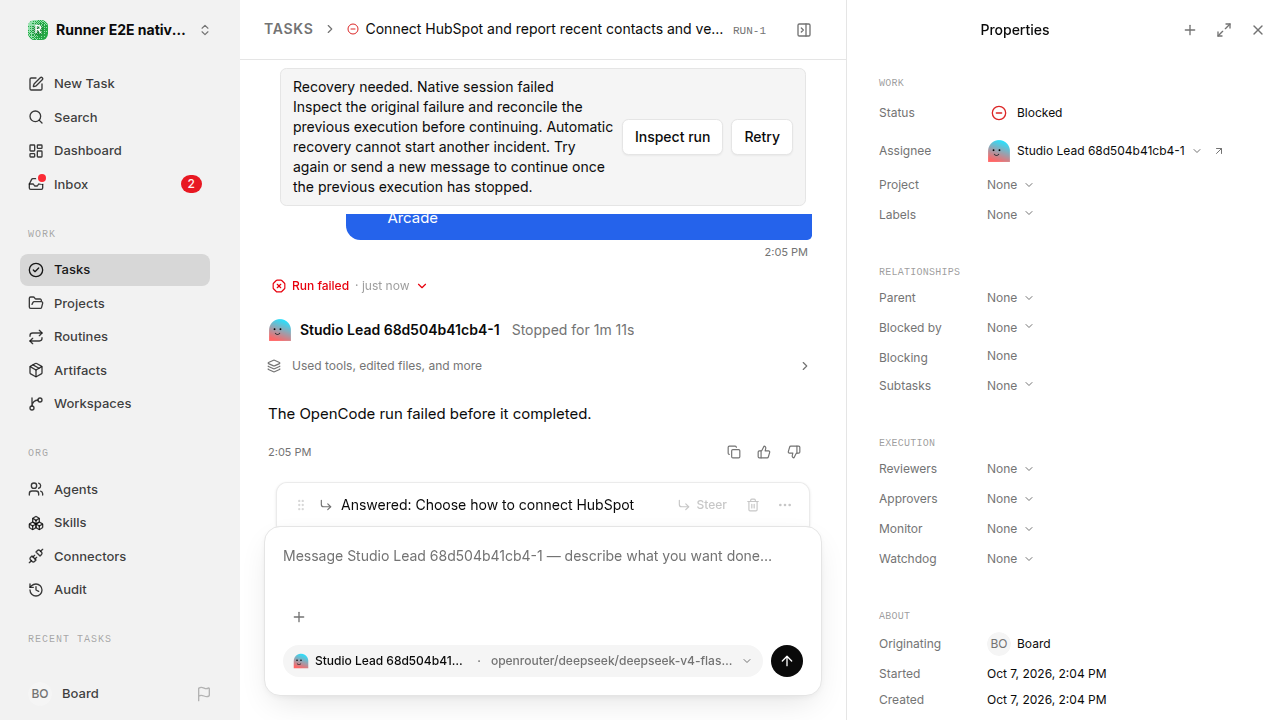Open the Project None dropdown
The image size is (1280, 720).
coord(1010,185)
